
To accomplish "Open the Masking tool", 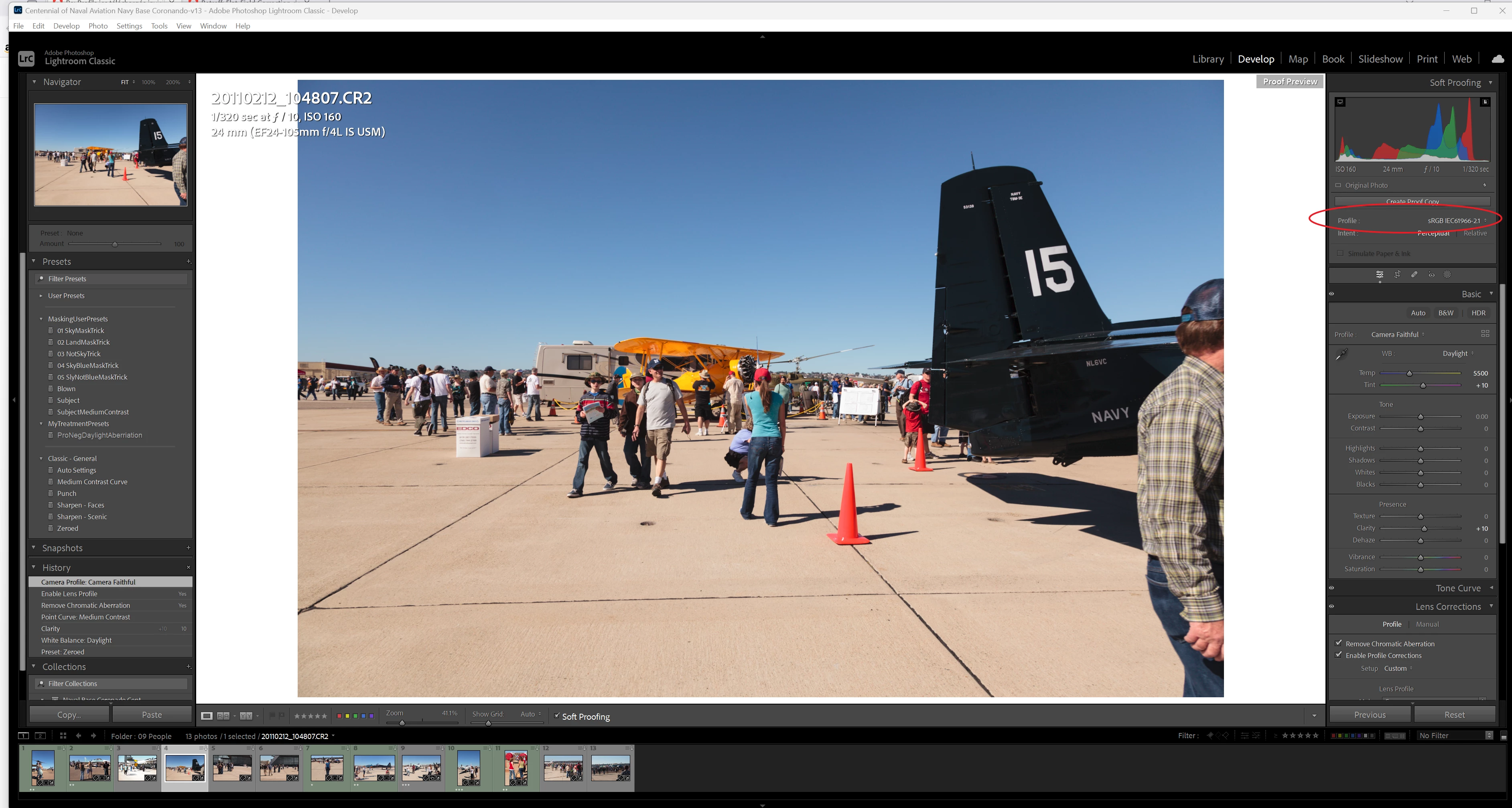I will (1447, 274).
